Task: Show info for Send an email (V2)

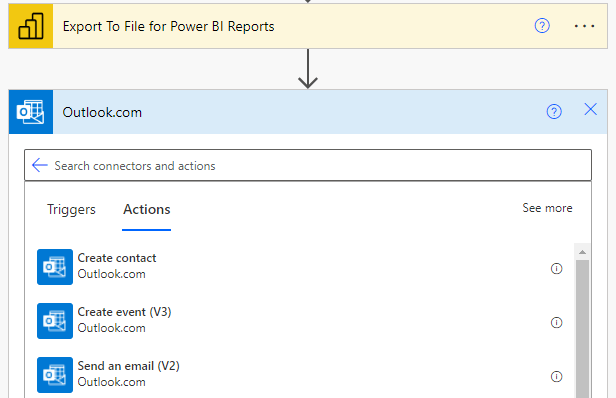Action: (556, 376)
